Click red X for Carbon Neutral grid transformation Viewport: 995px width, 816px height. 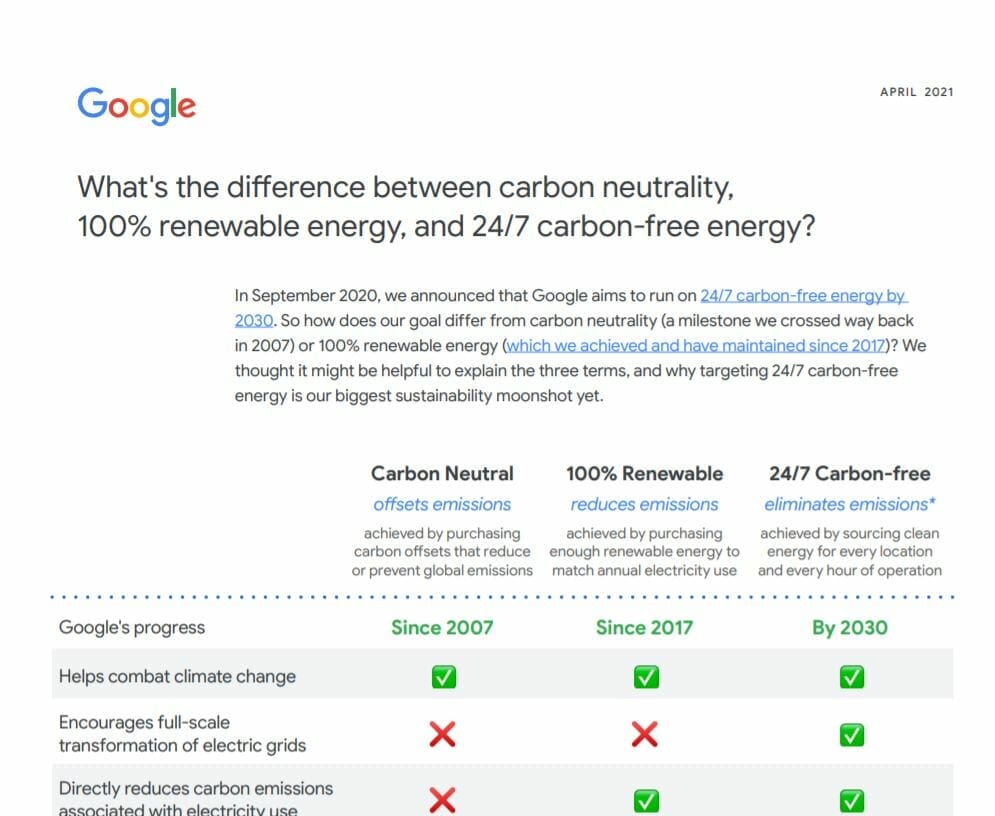click(x=442, y=735)
